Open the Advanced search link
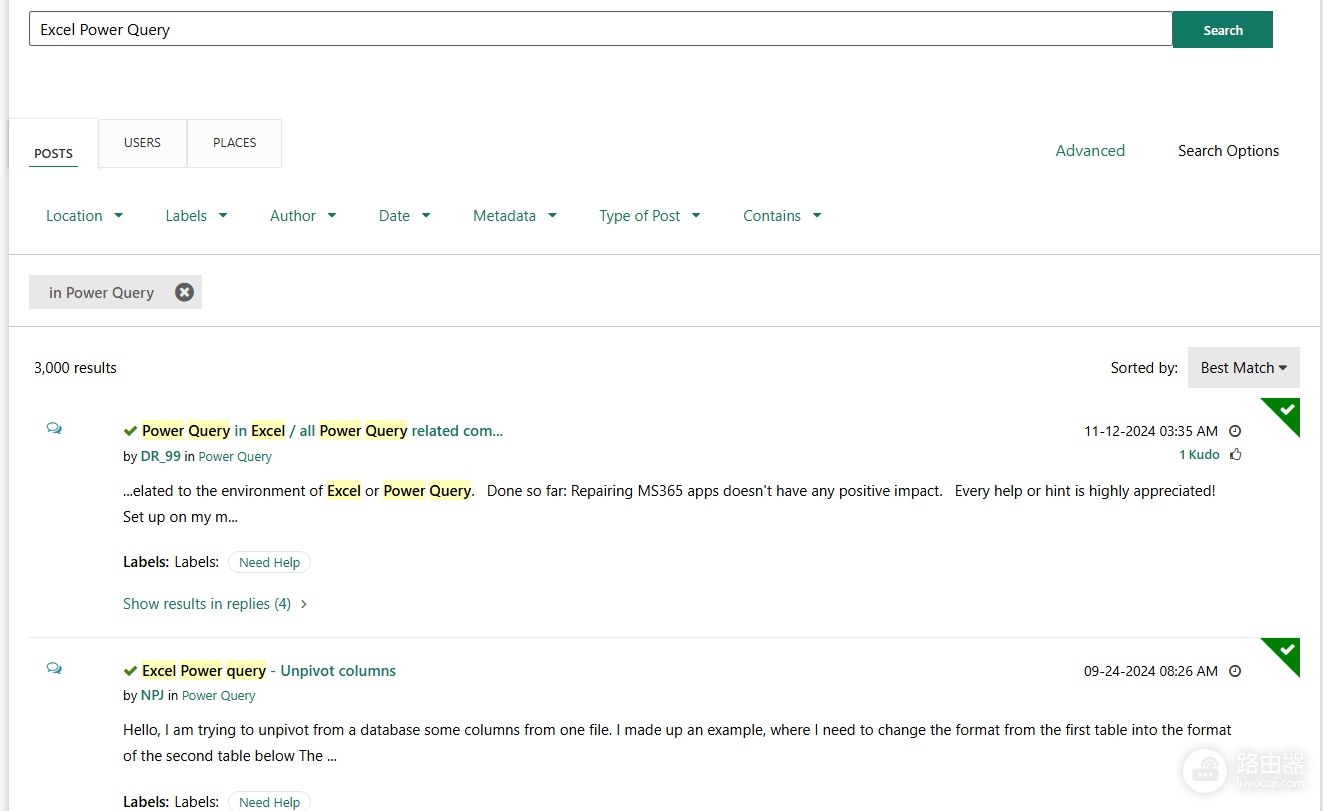This screenshot has width=1323, height=811. click(x=1090, y=151)
